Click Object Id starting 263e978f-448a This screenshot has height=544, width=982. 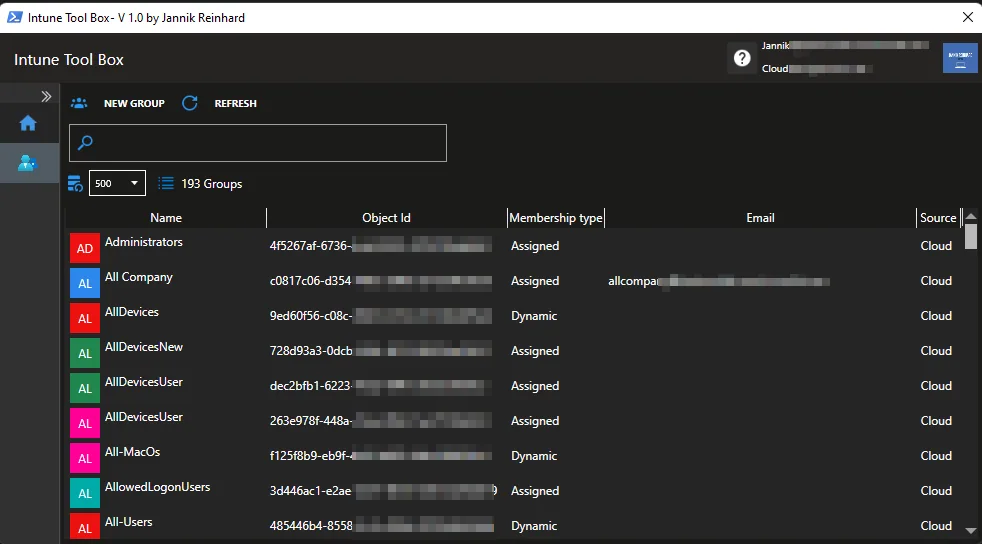pos(380,421)
